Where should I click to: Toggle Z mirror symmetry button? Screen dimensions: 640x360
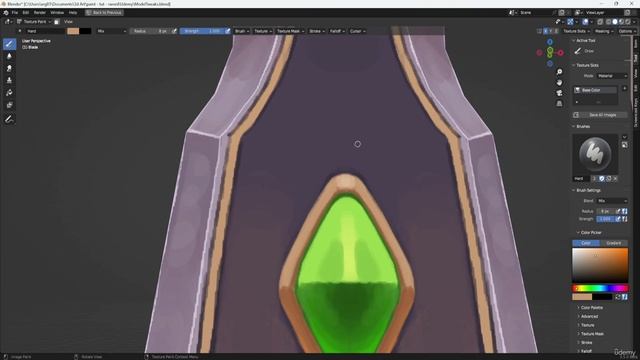(556, 31)
